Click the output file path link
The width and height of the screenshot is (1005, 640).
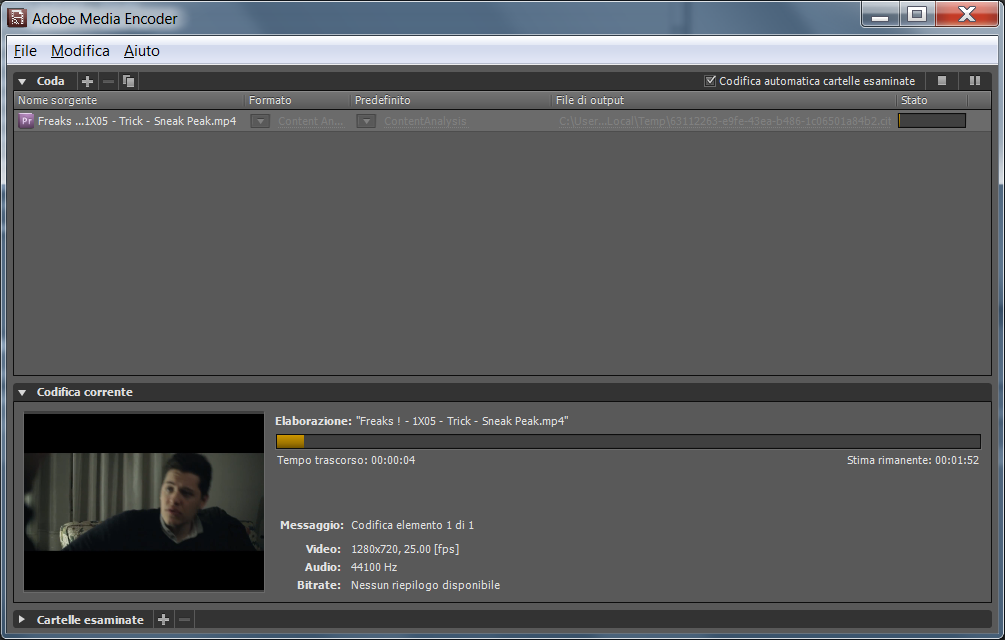click(725, 121)
